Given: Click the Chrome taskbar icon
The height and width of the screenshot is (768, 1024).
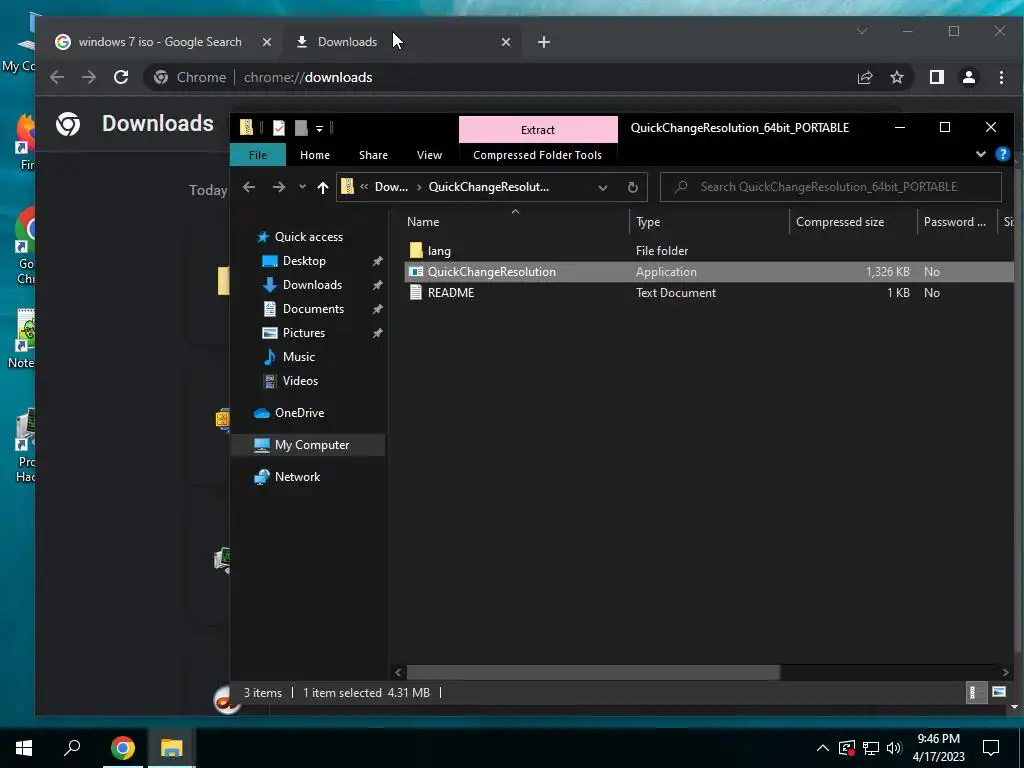Looking at the screenshot, I should (123, 748).
